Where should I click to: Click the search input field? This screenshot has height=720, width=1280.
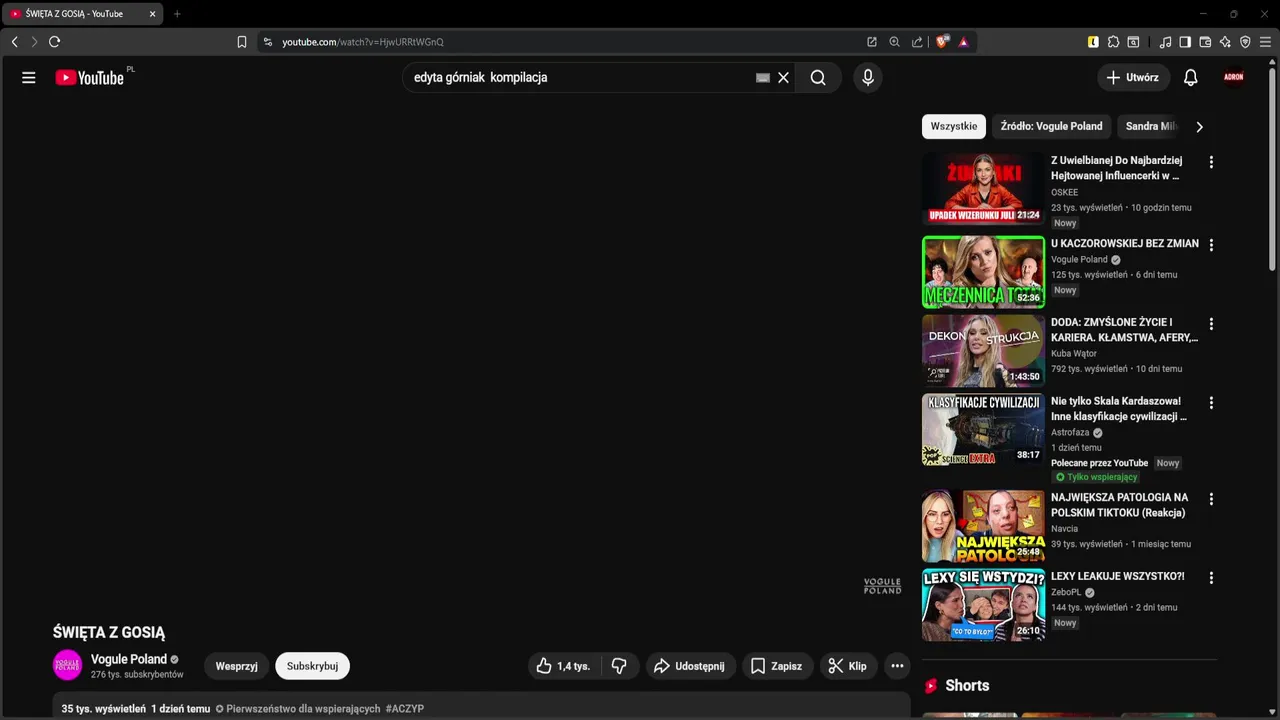click(x=580, y=77)
